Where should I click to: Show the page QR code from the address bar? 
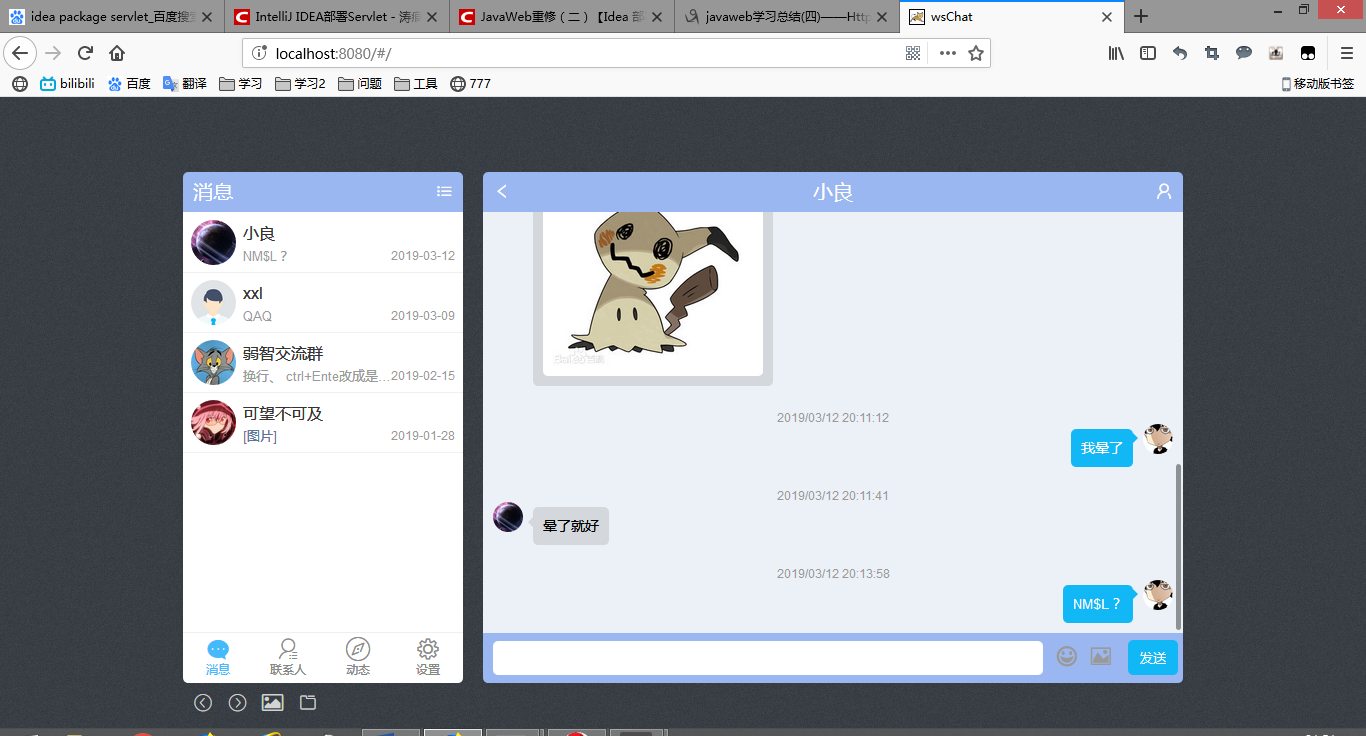pos(913,53)
